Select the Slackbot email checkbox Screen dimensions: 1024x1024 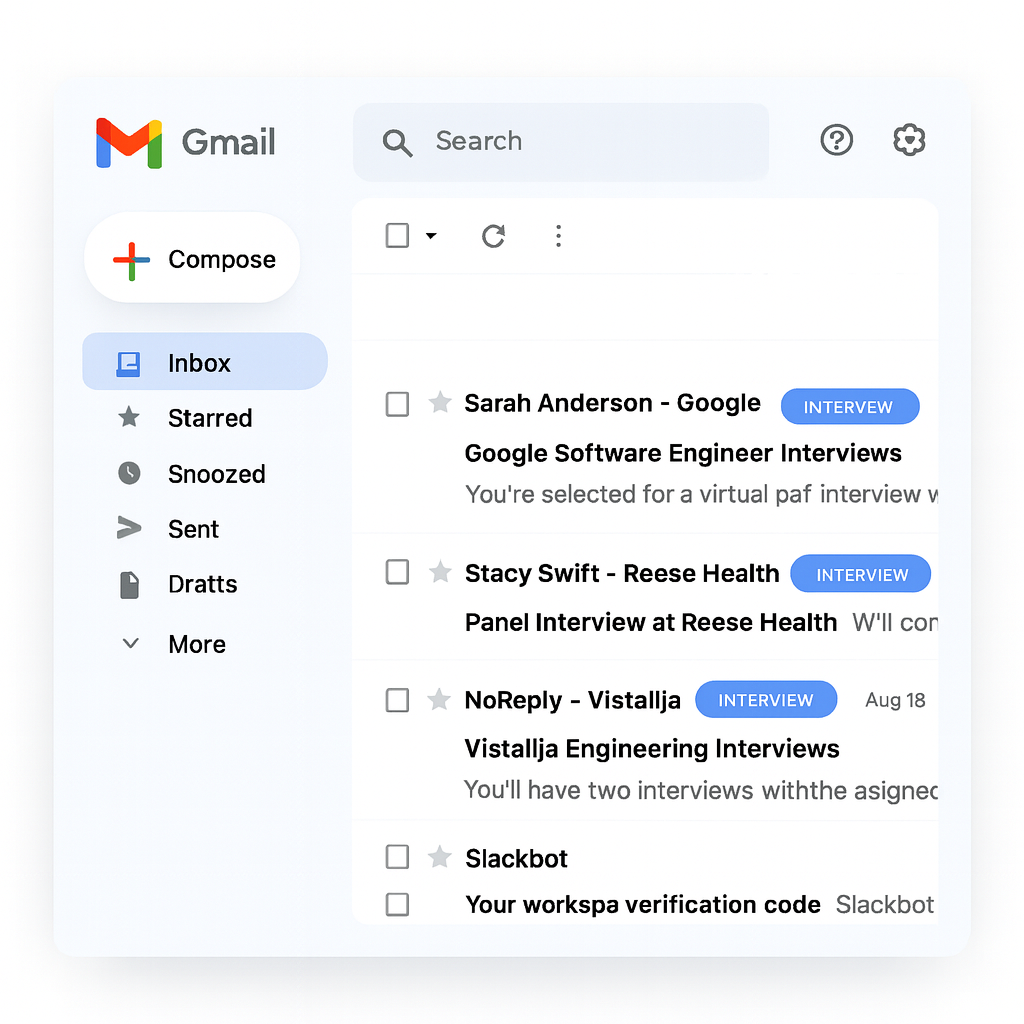click(x=397, y=857)
